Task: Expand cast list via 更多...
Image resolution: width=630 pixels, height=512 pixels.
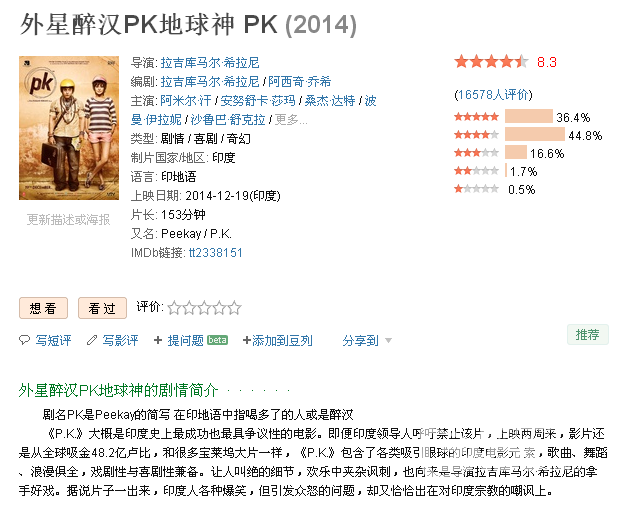Action: click(291, 120)
